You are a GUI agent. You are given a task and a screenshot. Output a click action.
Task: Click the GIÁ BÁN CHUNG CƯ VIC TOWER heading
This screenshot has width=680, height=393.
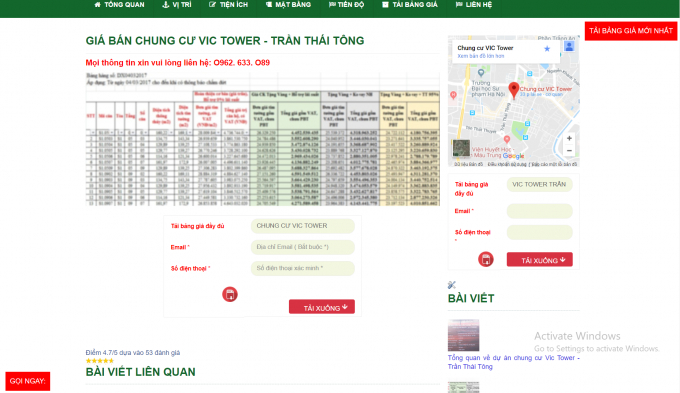[225, 41]
